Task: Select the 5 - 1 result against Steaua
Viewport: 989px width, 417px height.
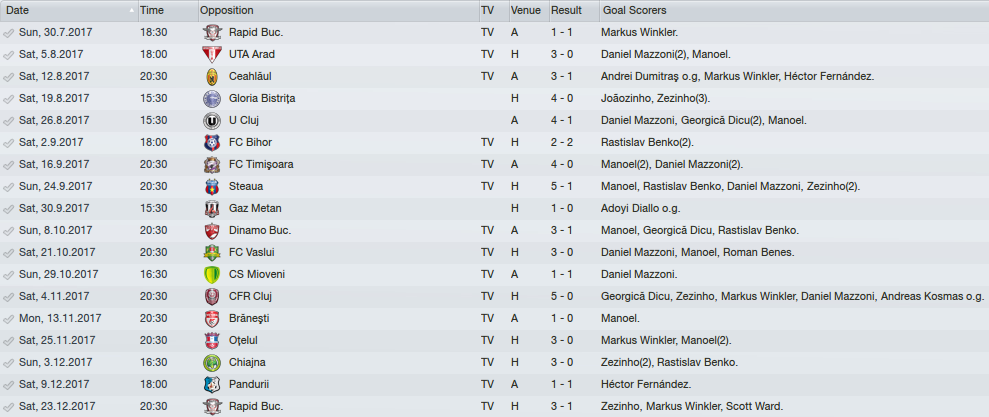Action: [562, 187]
